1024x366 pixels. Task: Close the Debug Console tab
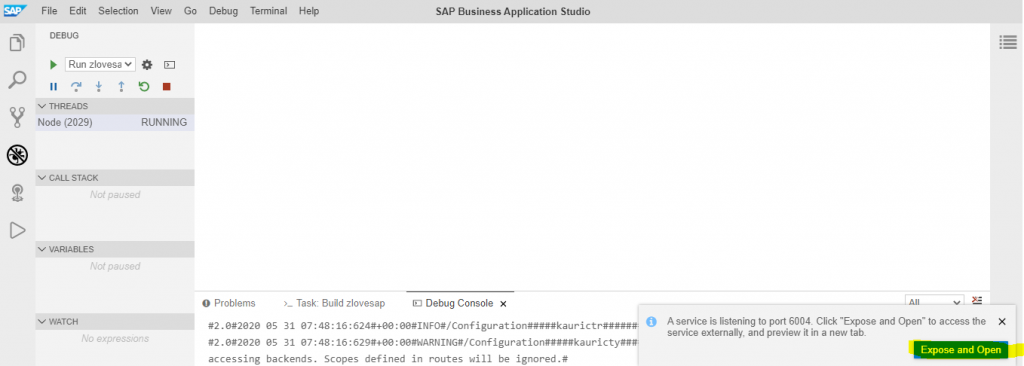tap(503, 304)
